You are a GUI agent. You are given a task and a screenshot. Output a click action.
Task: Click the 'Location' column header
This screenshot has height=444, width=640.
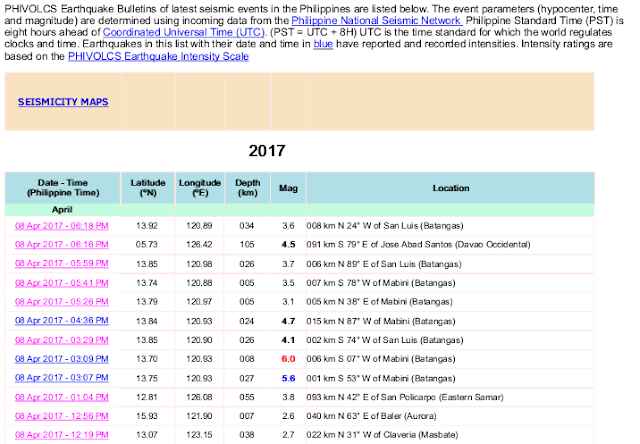click(x=451, y=188)
